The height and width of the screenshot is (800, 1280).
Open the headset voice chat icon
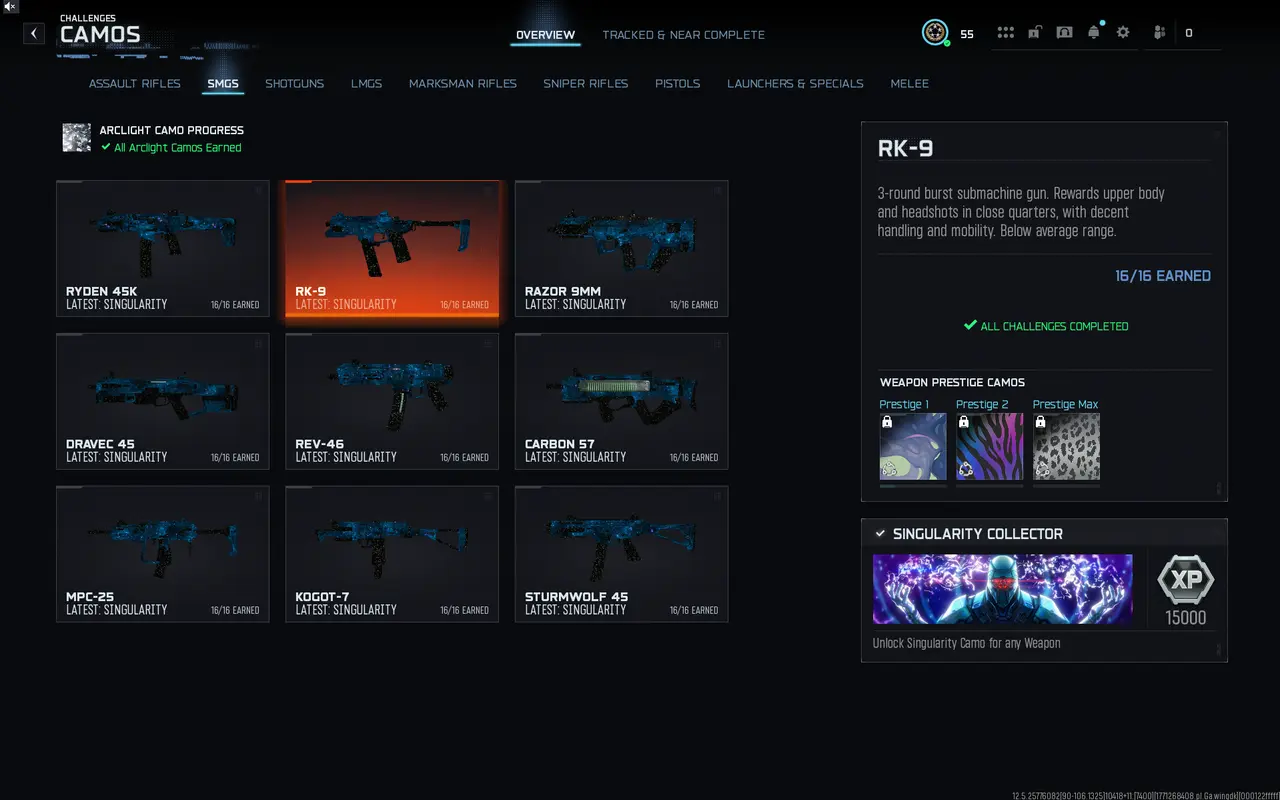1064,33
